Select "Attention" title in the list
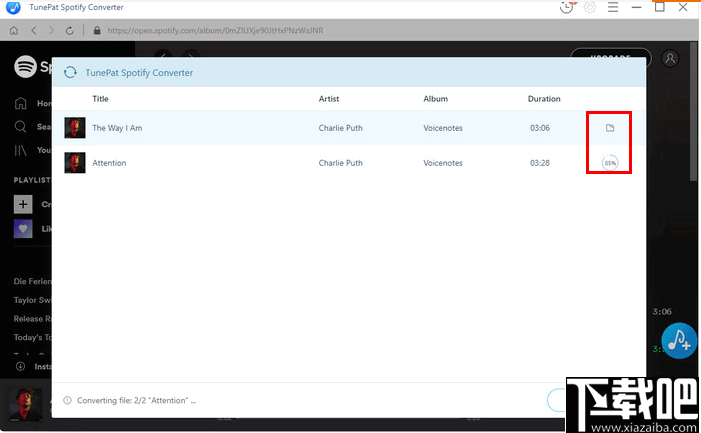Image resolution: width=701 pixels, height=433 pixels. tap(109, 163)
